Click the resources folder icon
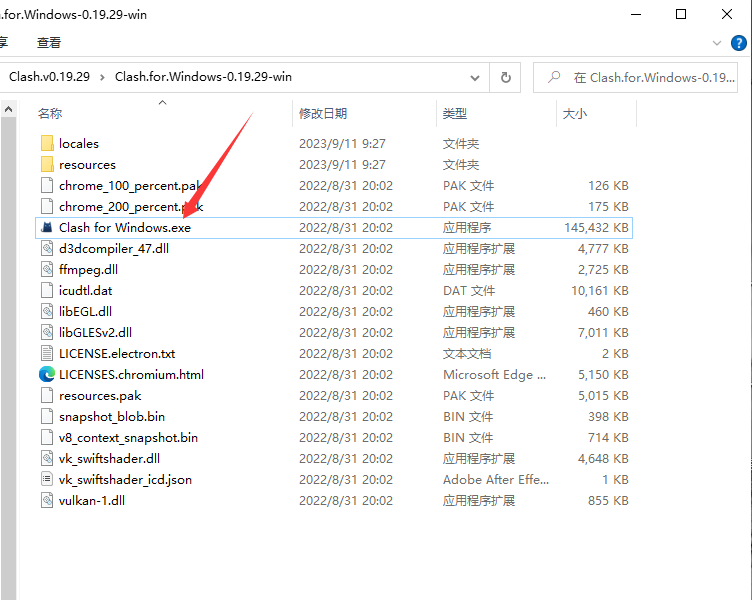This screenshot has width=752, height=600. pos(47,165)
